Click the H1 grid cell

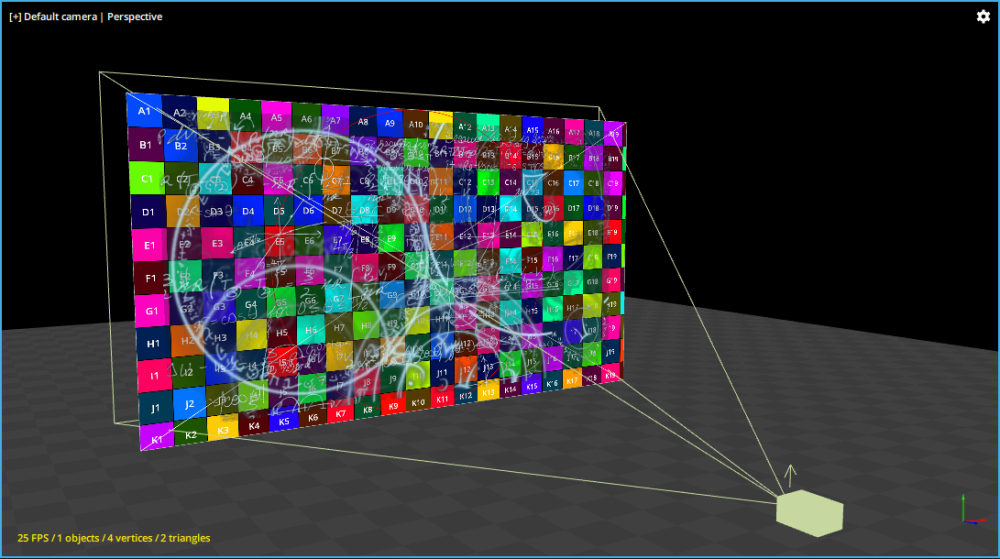153,344
